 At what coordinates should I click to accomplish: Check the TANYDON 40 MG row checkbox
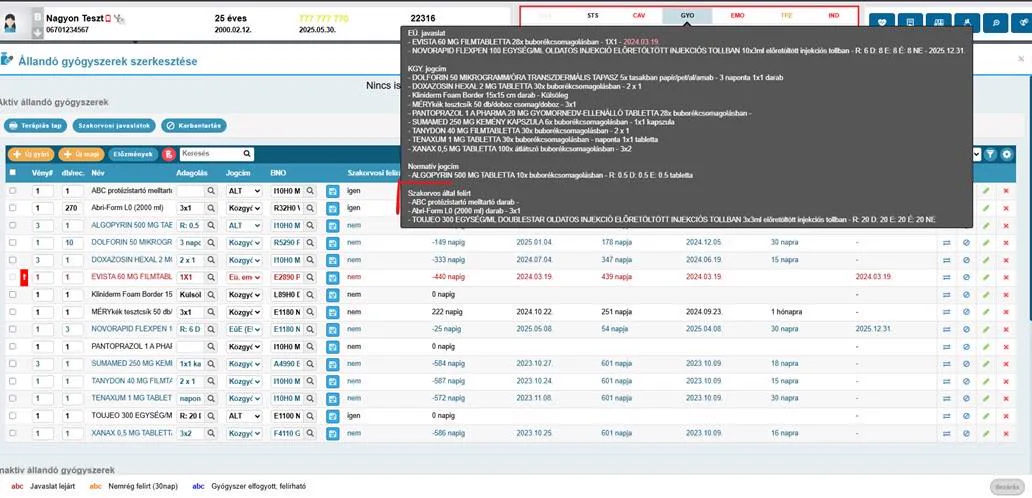coord(13,381)
